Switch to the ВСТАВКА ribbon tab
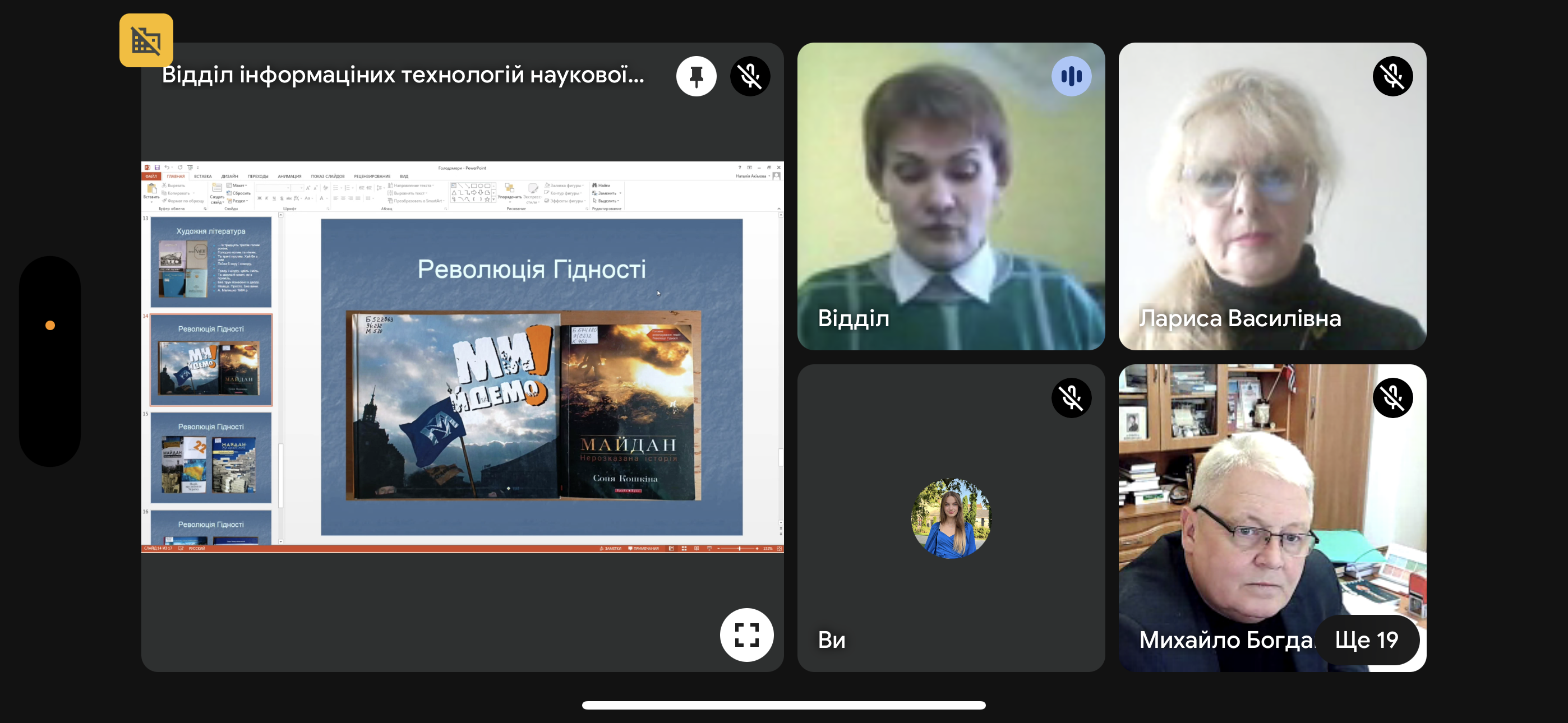1568x723 pixels. (x=202, y=177)
